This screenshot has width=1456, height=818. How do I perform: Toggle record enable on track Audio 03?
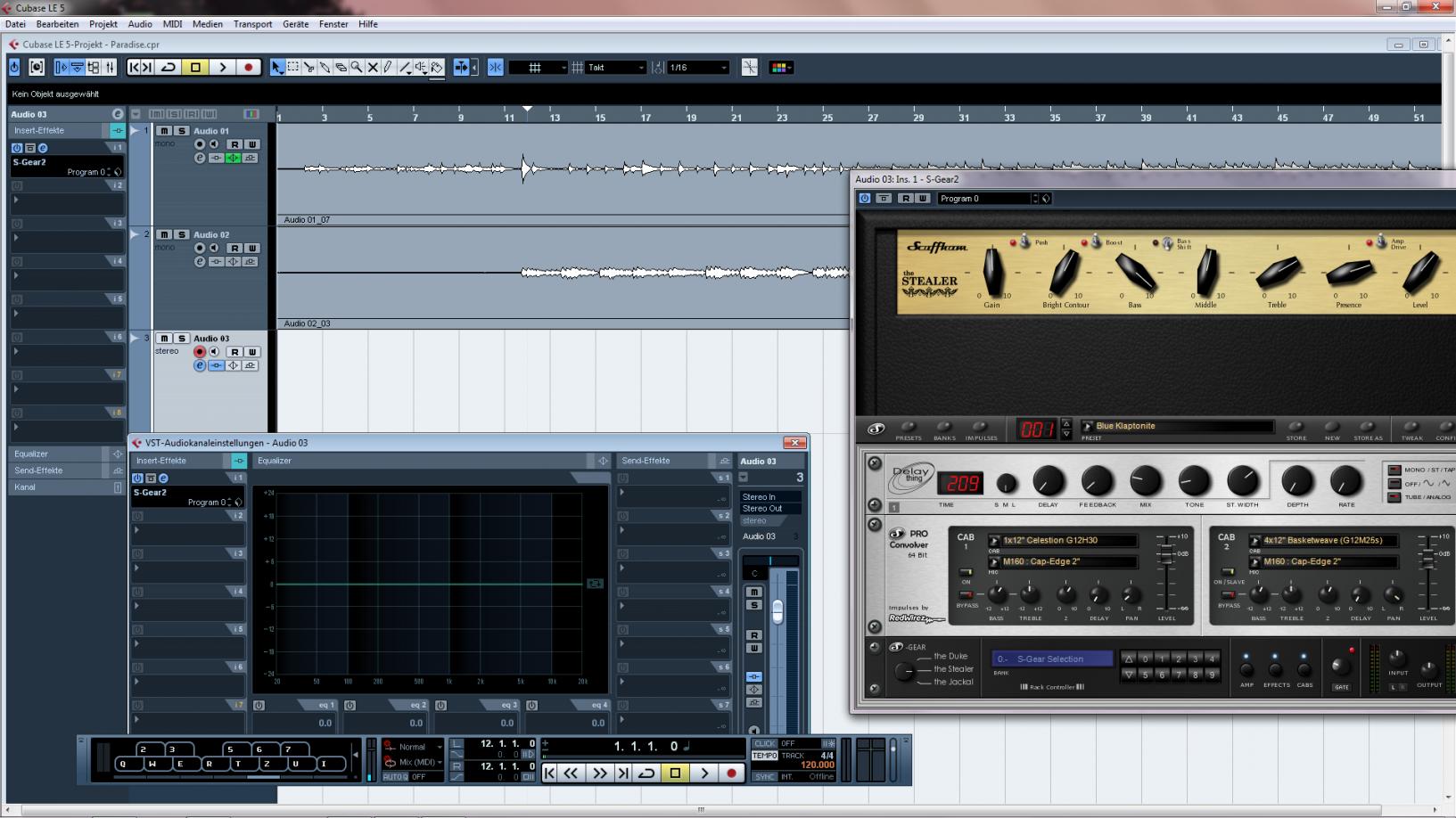[x=200, y=352]
